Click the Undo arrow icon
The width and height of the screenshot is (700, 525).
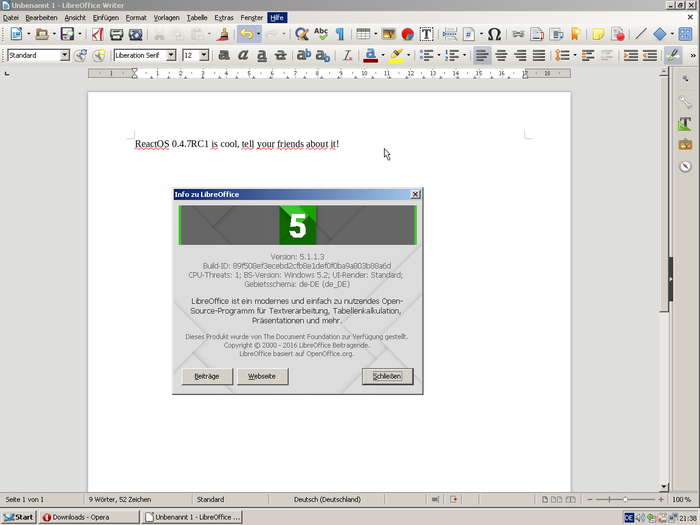(245, 34)
